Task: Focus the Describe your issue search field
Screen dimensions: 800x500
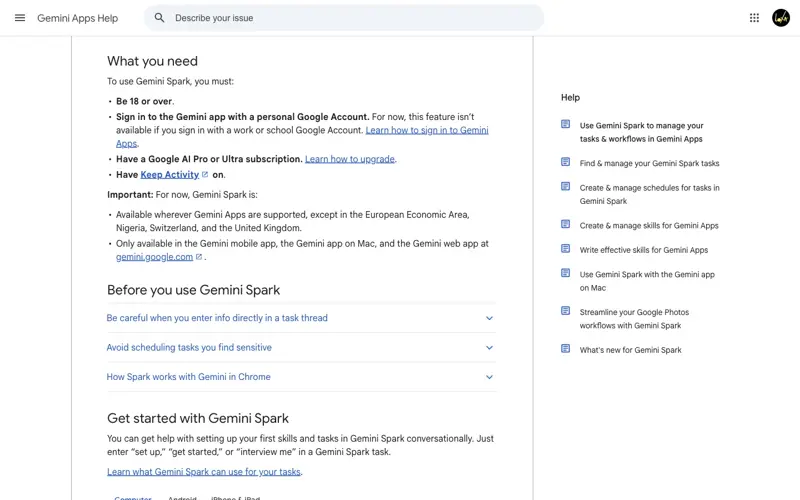Action: point(343,18)
